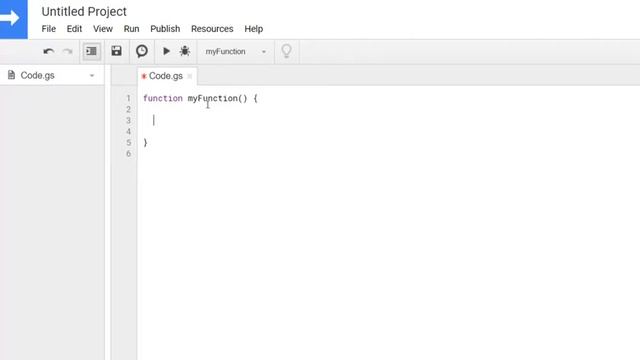Open the File menu
Screen dimensions: 640x360
(49, 29)
